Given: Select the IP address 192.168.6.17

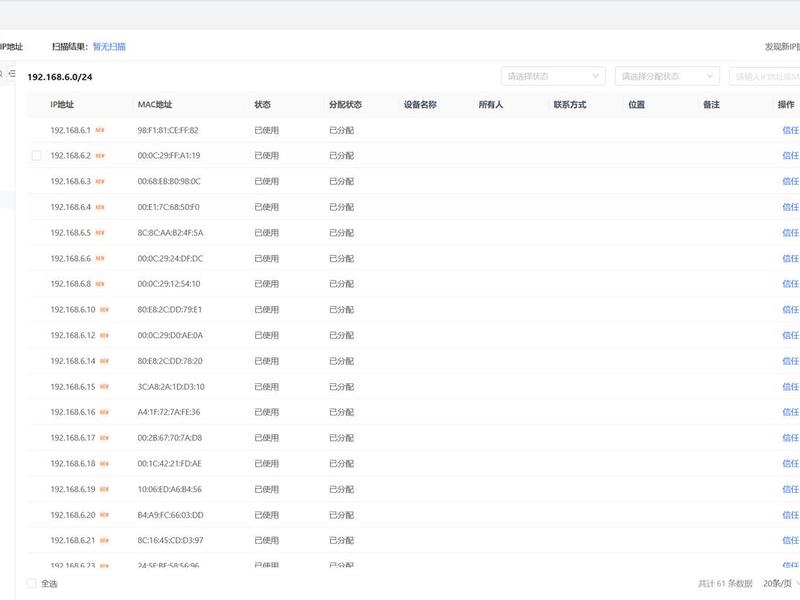Looking at the screenshot, I should (72, 438).
